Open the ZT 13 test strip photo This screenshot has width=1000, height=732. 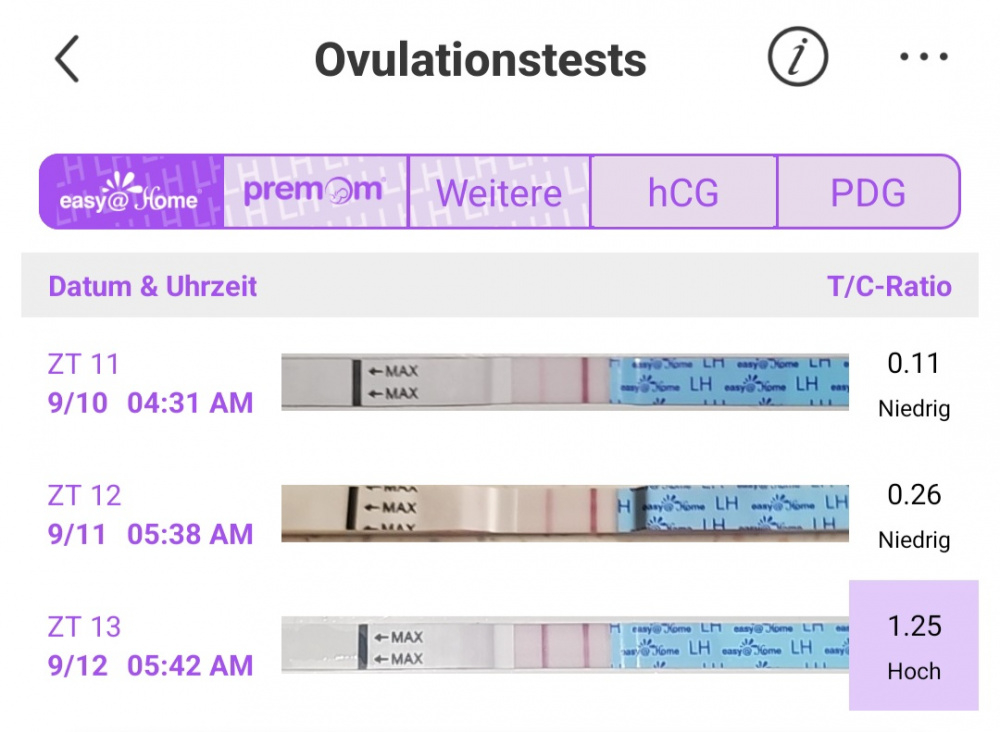(x=565, y=645)
